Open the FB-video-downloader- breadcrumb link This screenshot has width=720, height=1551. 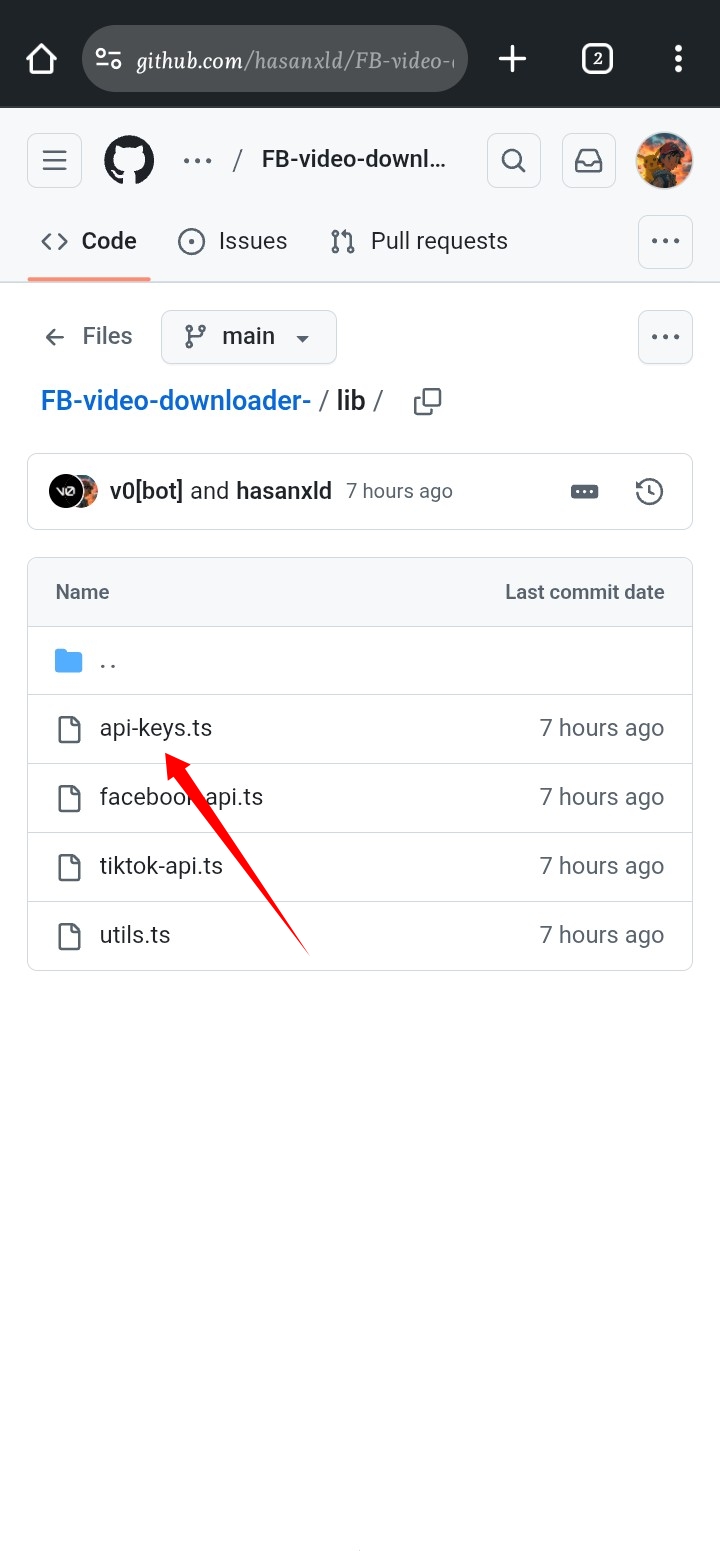pyautogui.click(x=176, y=401)
